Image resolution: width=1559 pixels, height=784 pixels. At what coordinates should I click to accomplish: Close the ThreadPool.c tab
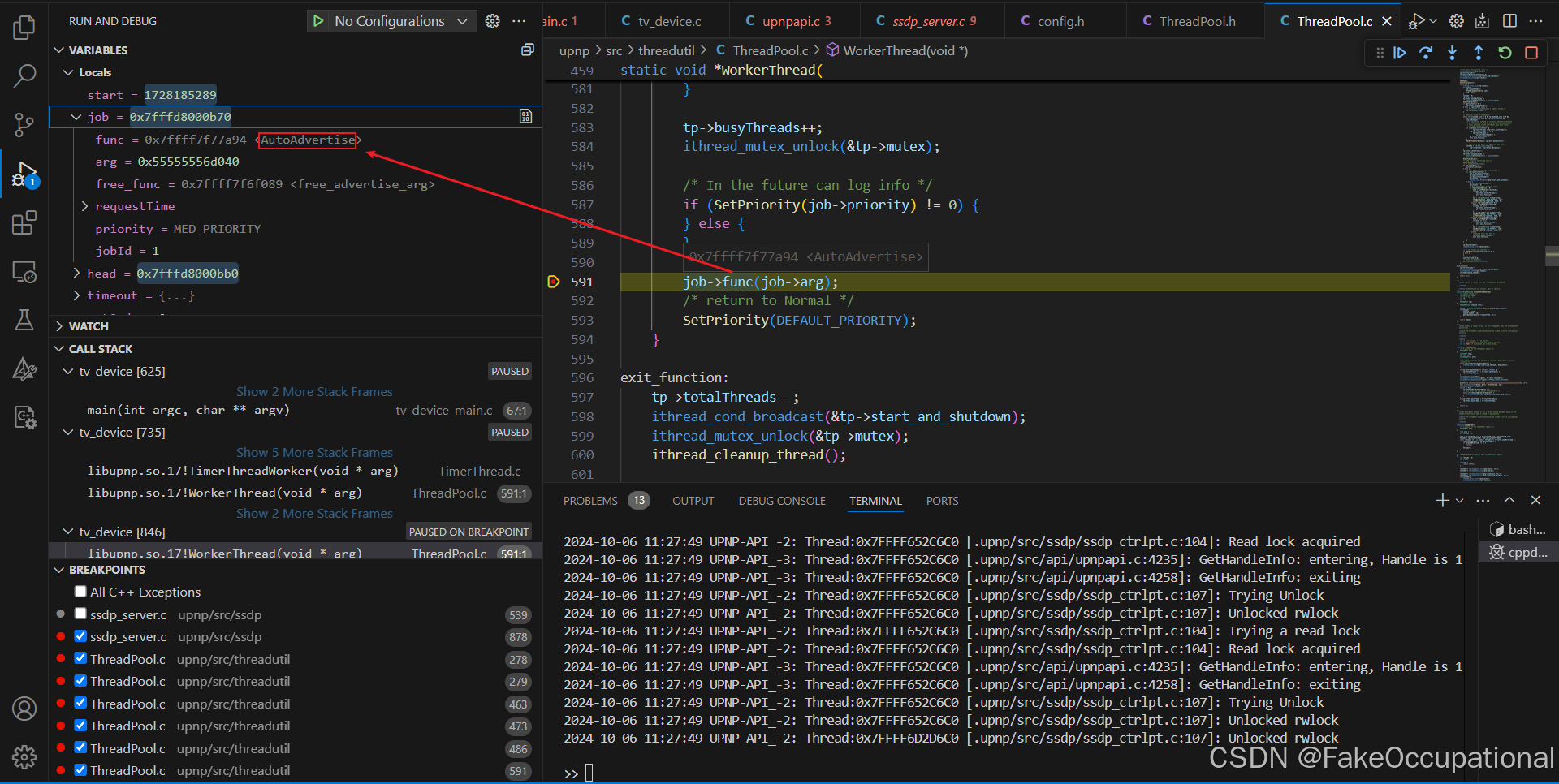tap(1387, 21)
